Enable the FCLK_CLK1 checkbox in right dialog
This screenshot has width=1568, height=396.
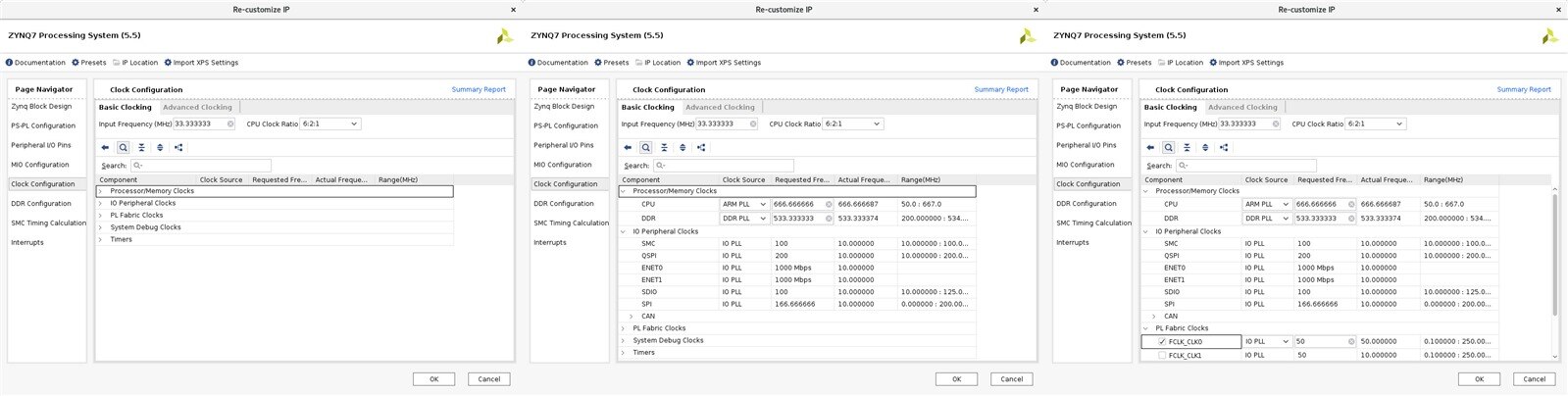pos(1162,356)
